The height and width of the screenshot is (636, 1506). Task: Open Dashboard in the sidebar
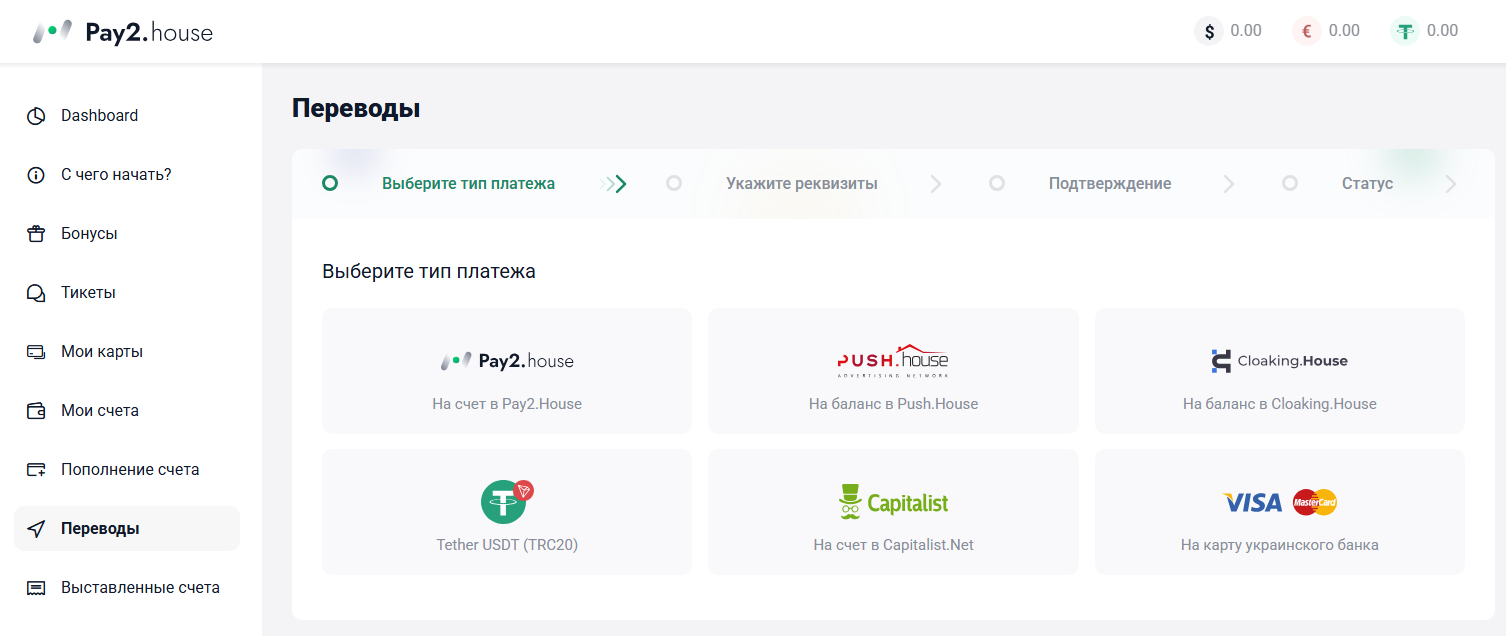click(127, 116)
